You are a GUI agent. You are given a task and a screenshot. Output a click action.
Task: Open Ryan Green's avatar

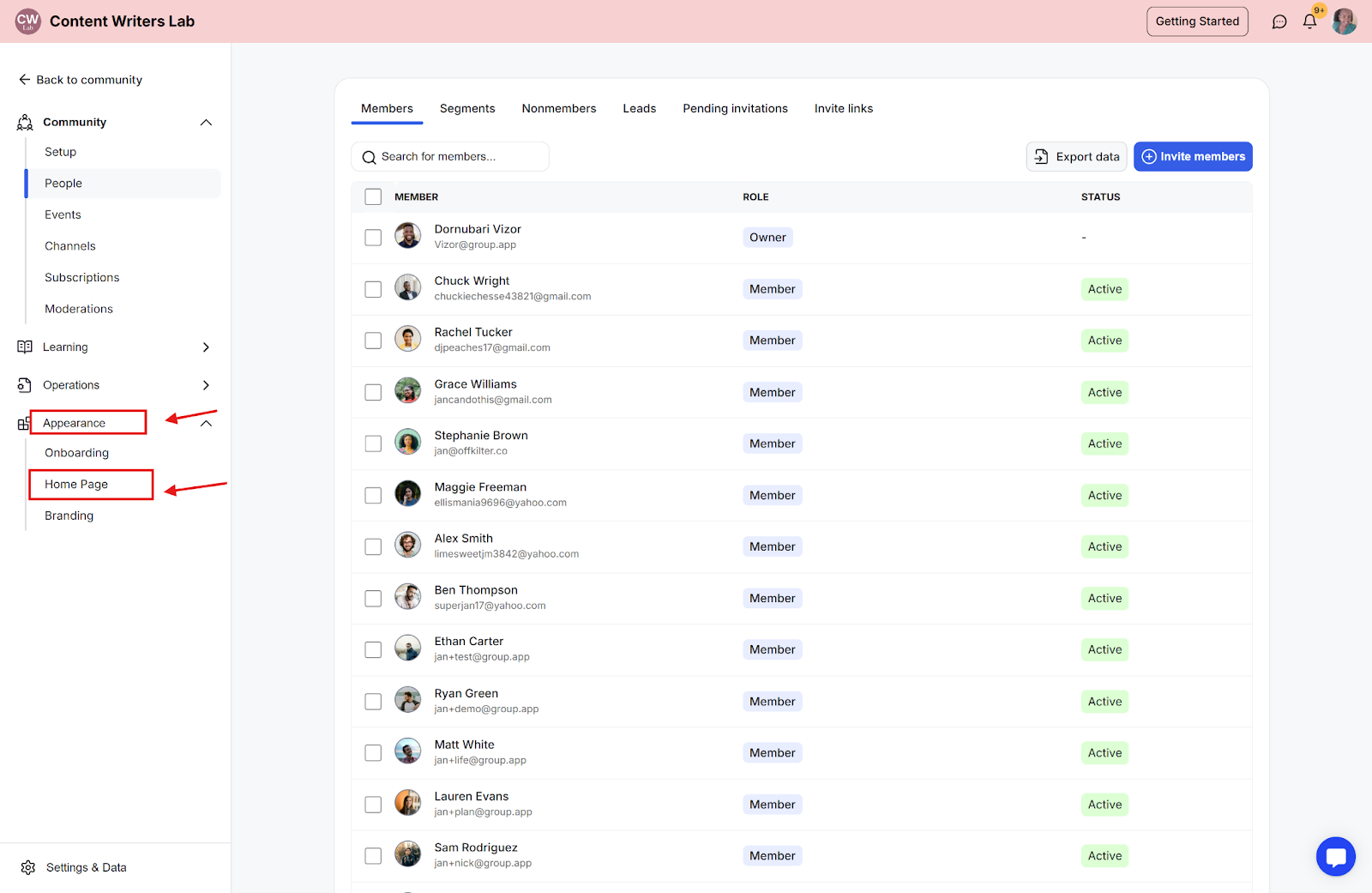pos(407,700)
